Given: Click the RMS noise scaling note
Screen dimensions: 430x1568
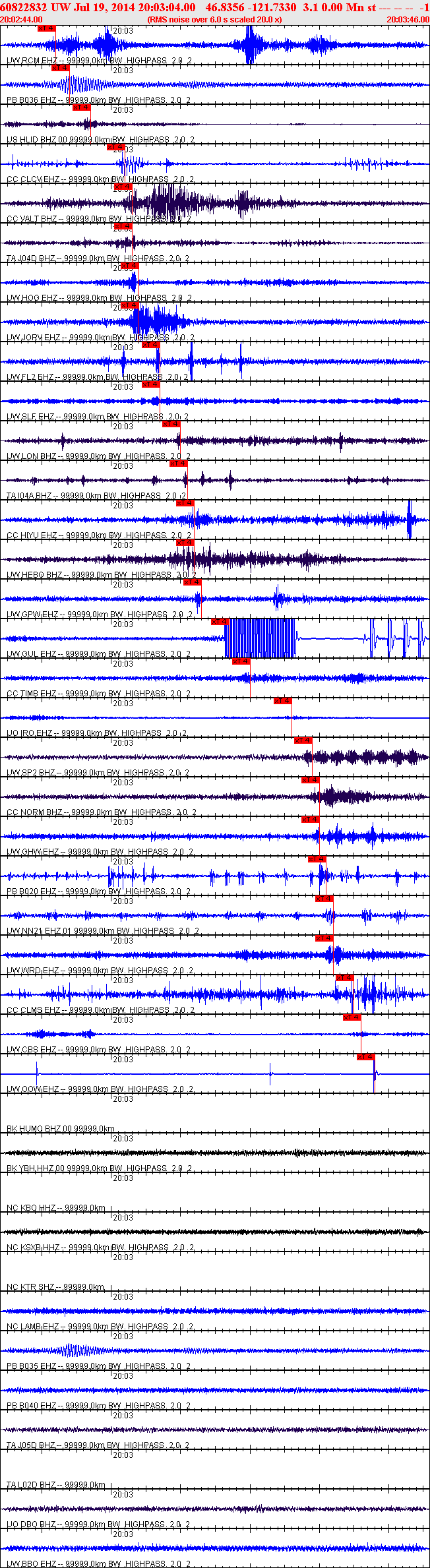Looking at the screenshot, I should 215,20.
